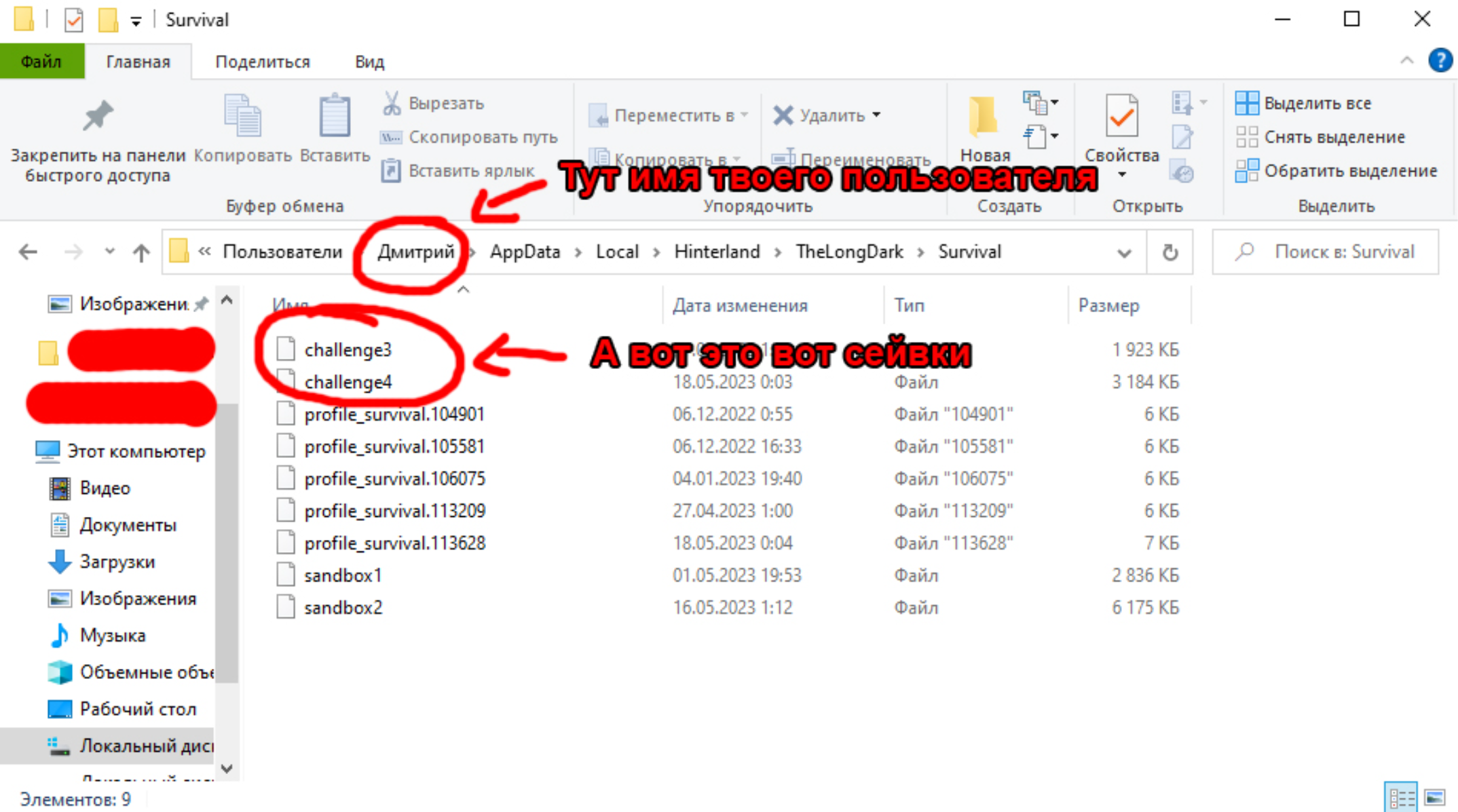The width and height of the screenshot is (1458, 812).
Task: Open the recent locations dropdown
Action: point(109,252)
